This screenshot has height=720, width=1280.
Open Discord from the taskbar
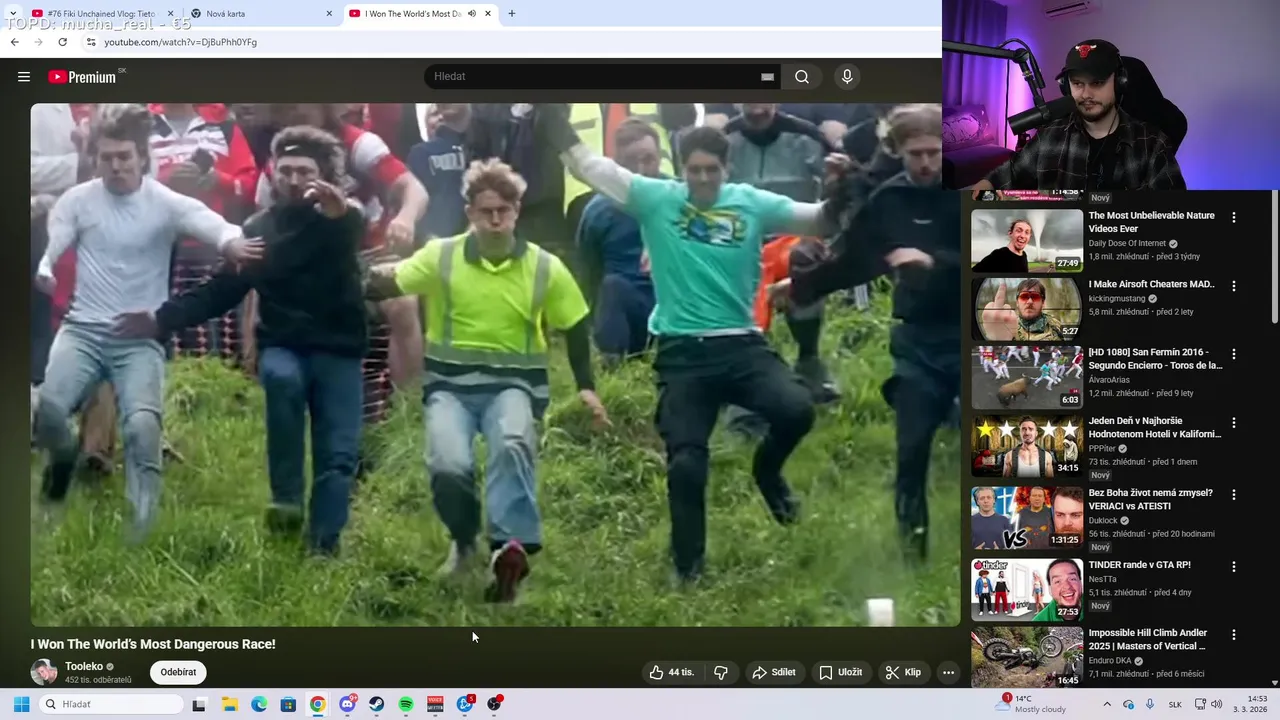(347, 704)
